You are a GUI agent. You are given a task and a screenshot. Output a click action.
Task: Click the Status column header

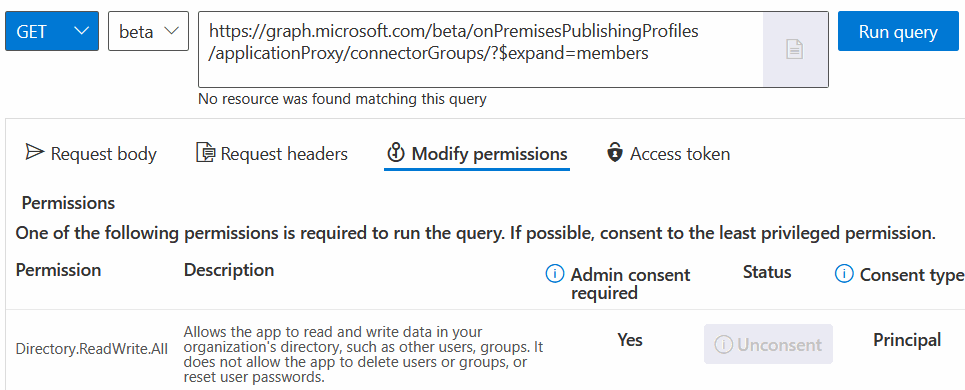click(x=767, y=272)
